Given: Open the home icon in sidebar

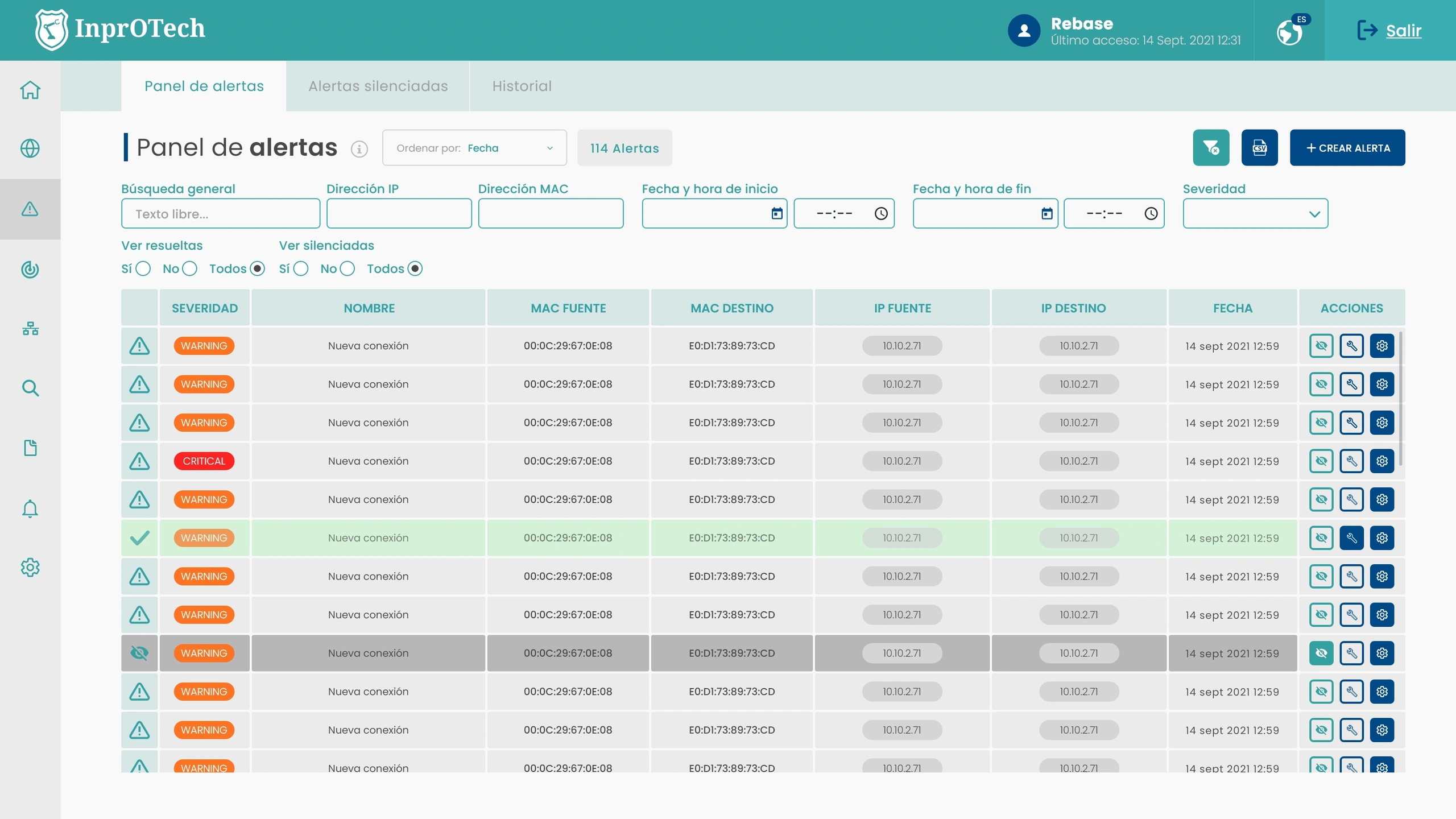Looking at the screenshot, I should [x=30, y=90].
